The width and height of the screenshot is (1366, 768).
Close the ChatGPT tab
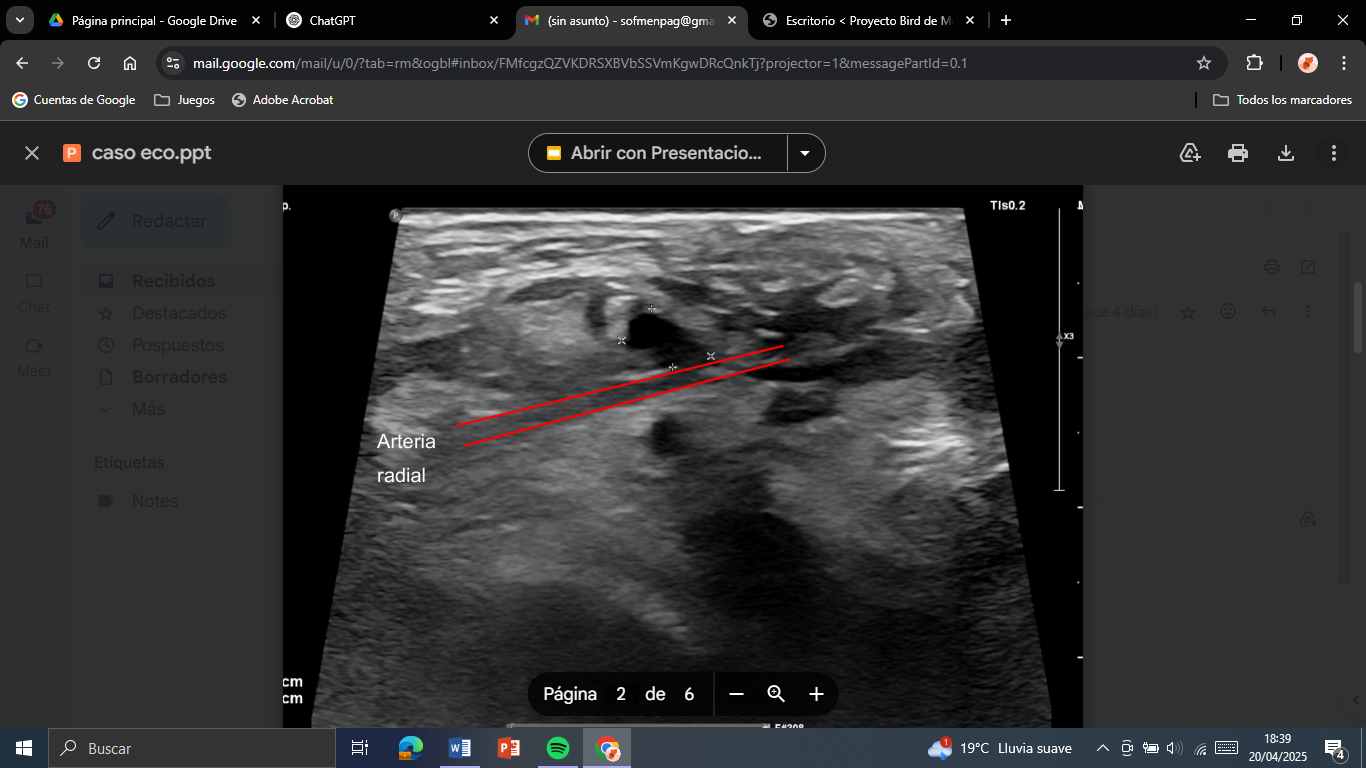(x=493, y=20)
